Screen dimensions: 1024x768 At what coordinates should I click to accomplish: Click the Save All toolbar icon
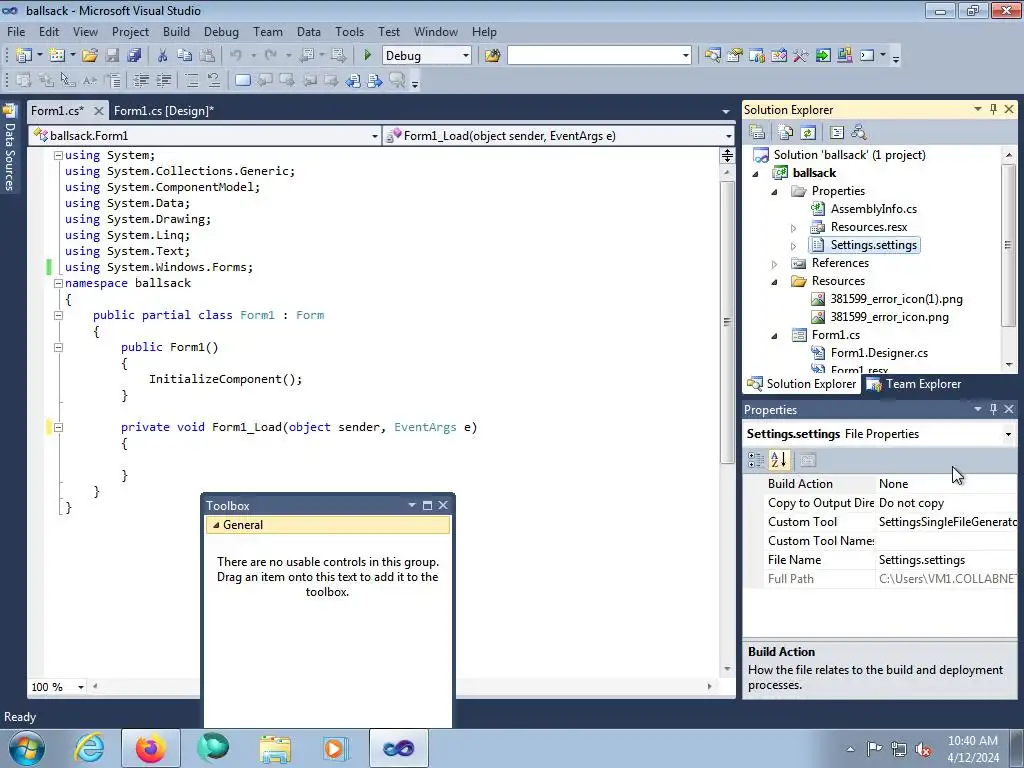pyautogui.click(x=135, y=56)
